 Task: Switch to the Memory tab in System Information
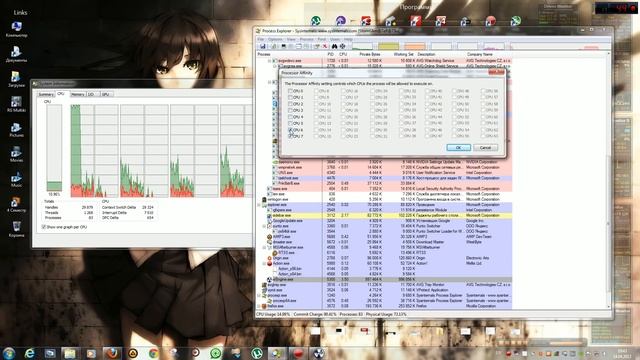coord(78,94)
